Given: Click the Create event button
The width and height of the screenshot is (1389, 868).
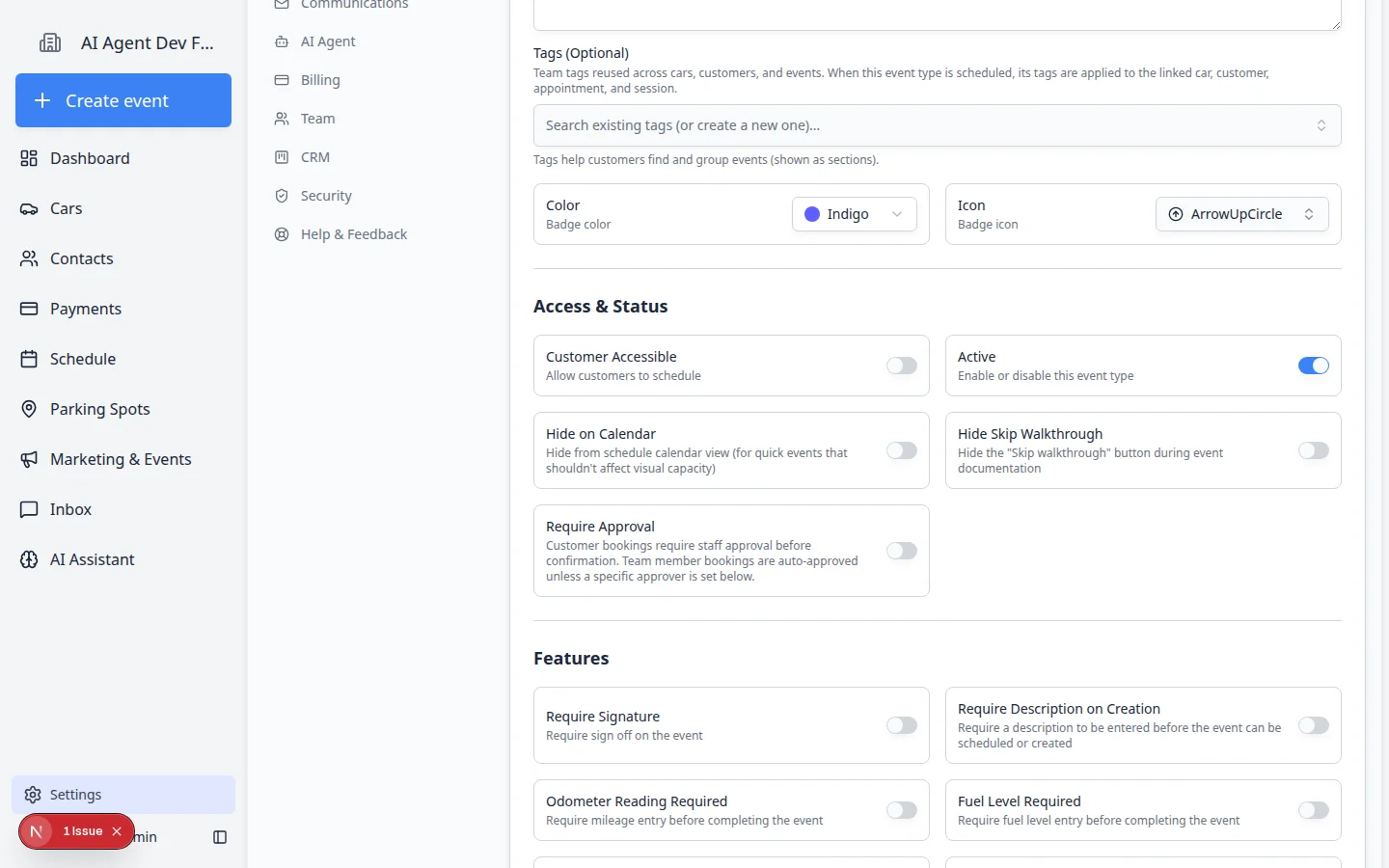Looking at the screenshot, I should coord(123,100).
